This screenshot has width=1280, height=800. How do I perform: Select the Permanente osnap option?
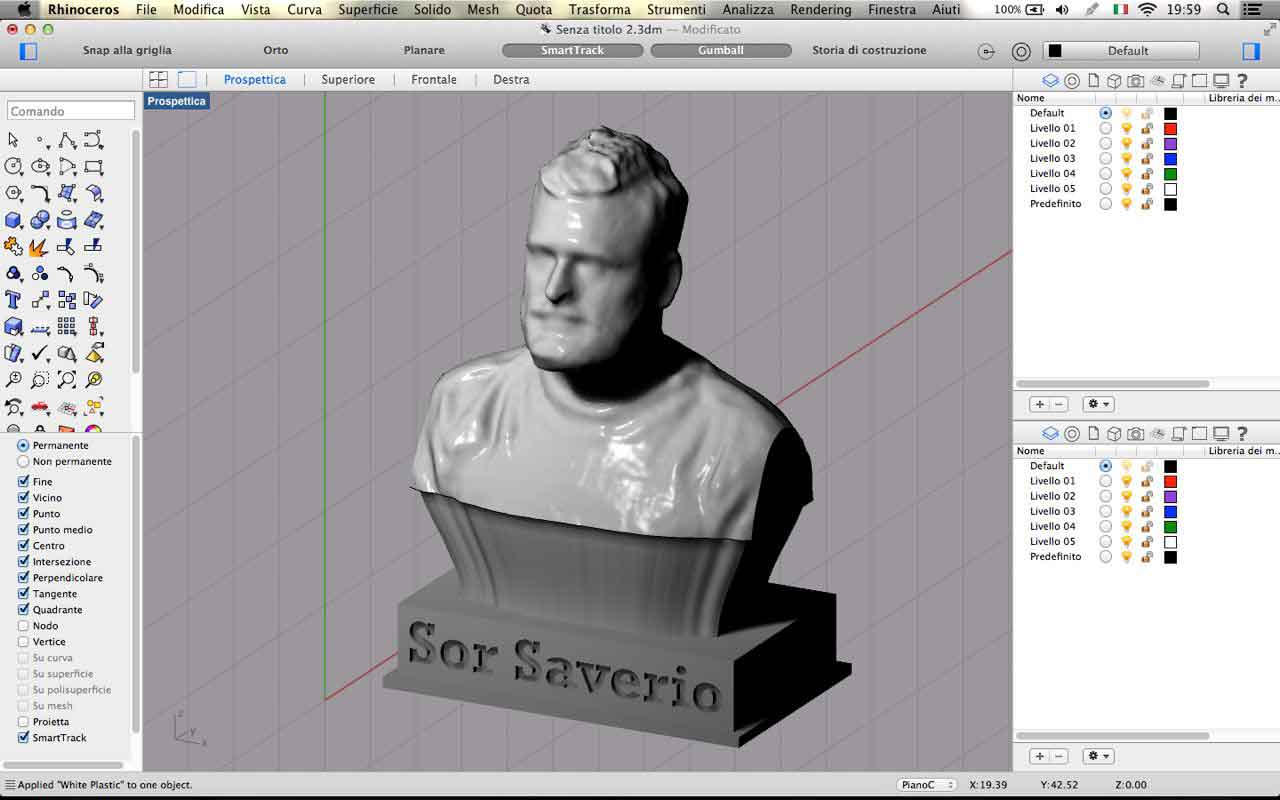(23, 446)
